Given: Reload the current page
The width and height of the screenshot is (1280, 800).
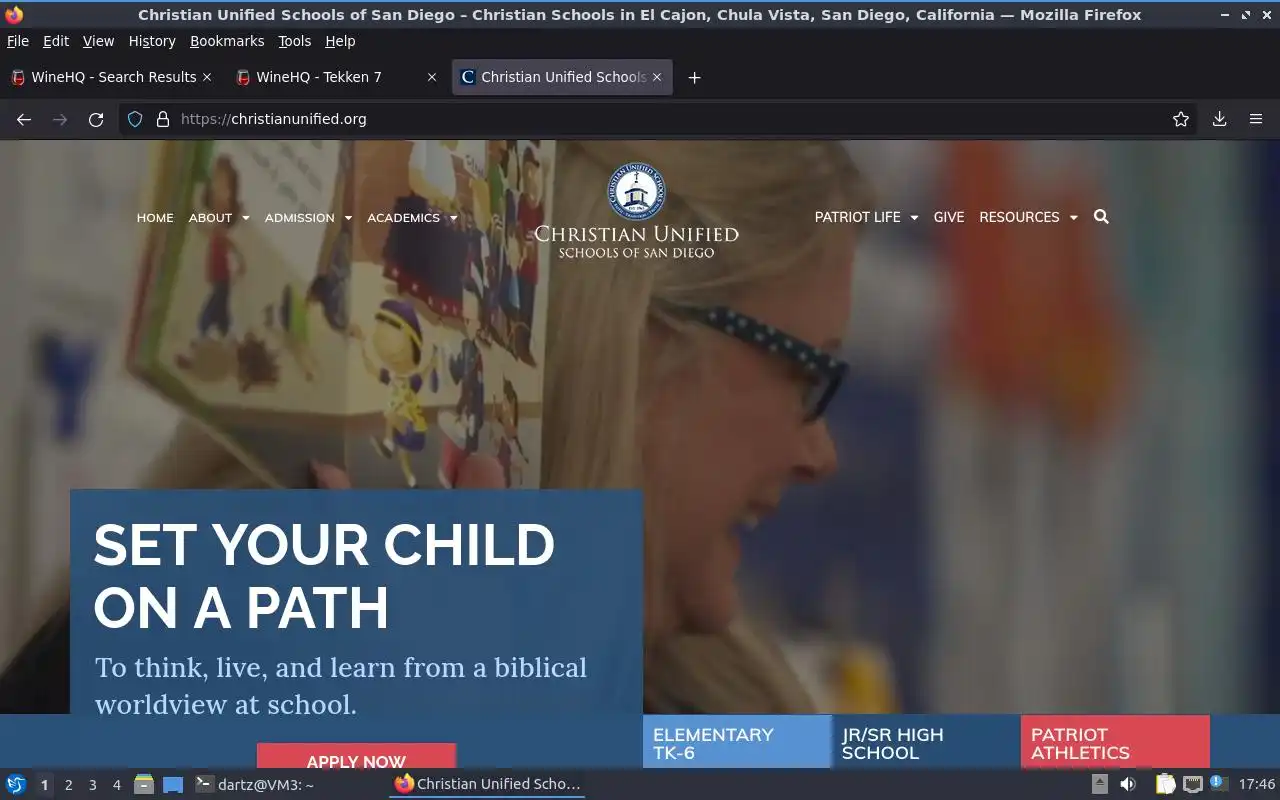Looking at the screenshot, I should [x=96, y=119].
